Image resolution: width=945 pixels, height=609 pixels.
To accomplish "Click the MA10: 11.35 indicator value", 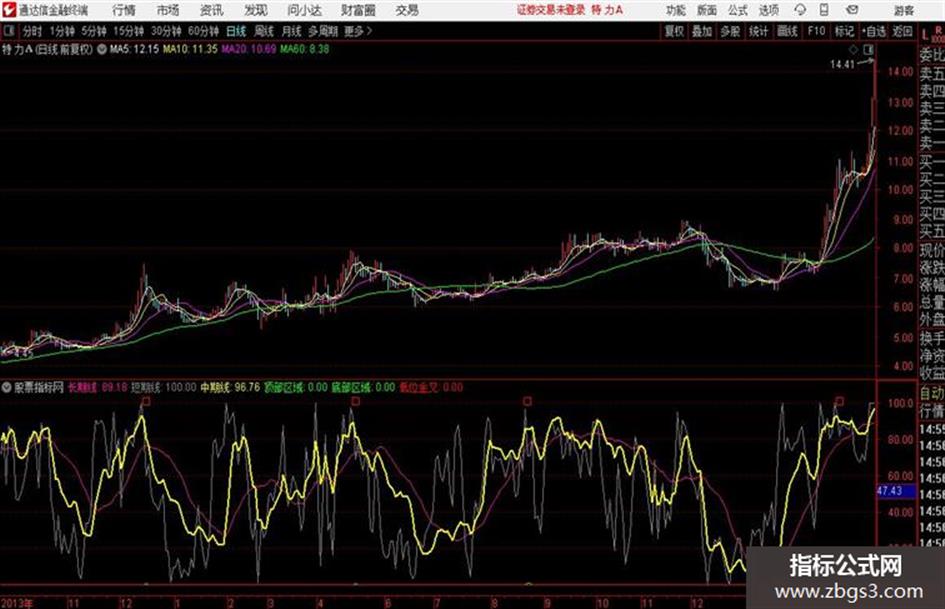I will click(190, 49).
